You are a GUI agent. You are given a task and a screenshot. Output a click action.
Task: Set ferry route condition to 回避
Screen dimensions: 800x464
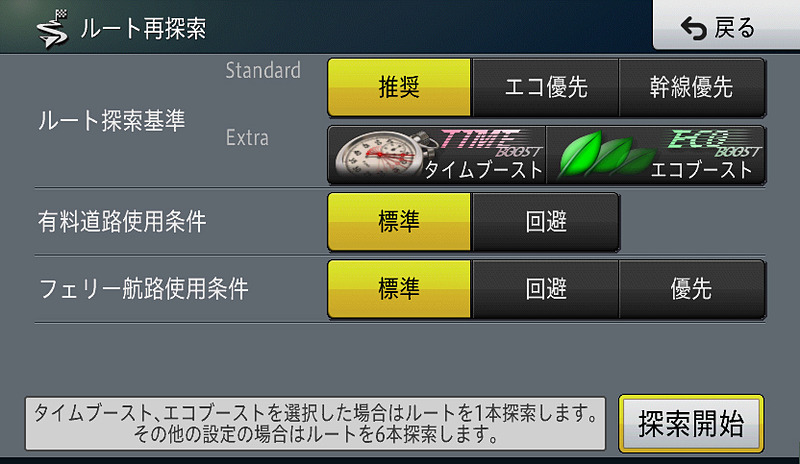(545, 289)
